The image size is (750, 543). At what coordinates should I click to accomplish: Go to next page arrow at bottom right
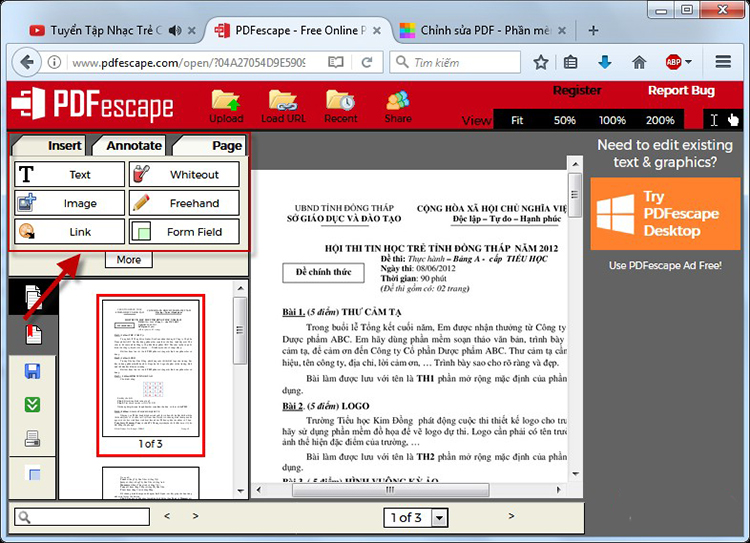click(511, 516)
